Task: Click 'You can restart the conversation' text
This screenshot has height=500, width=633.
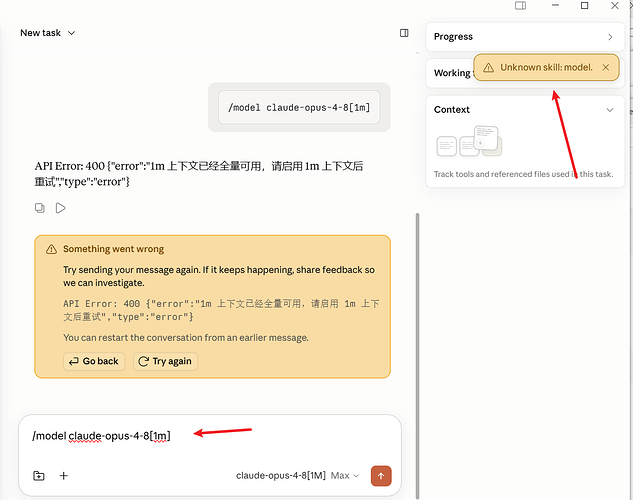Action: click(x=186, y=338)
